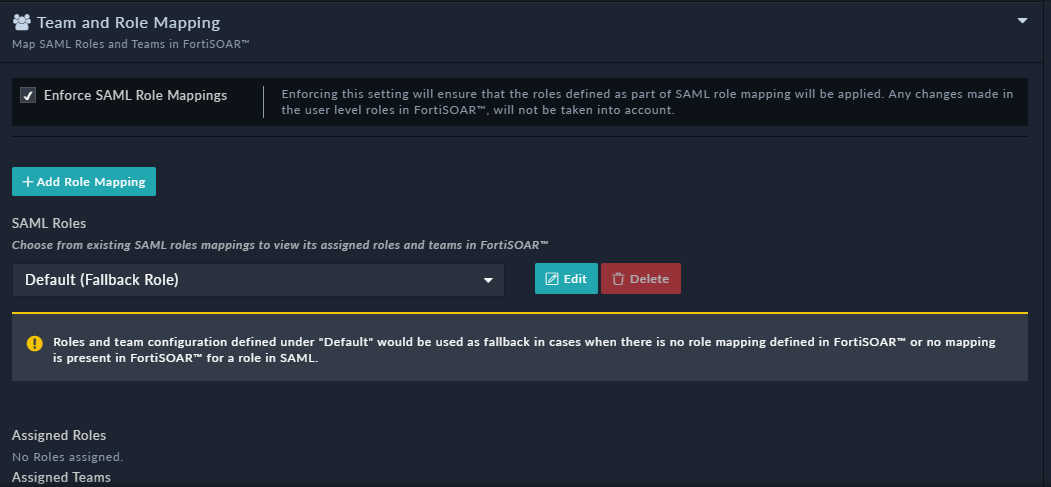Open the Default (Fallback Role) dropdown

[258, 280]
